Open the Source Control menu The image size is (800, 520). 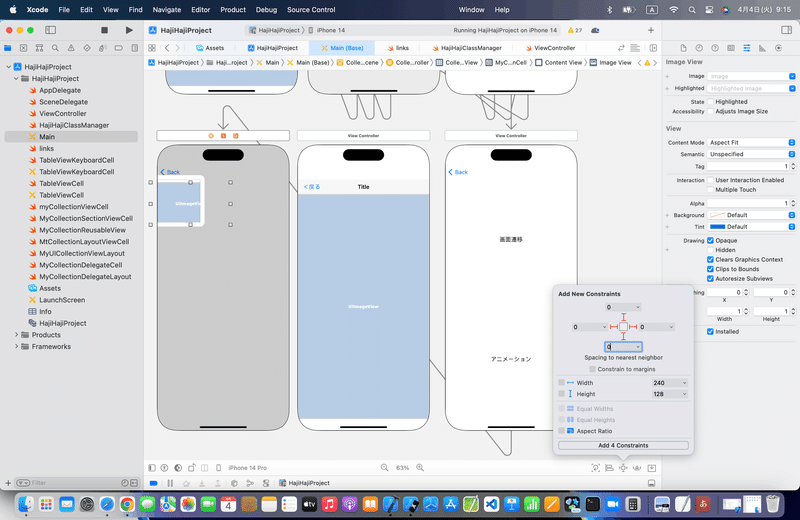(311, 10)
